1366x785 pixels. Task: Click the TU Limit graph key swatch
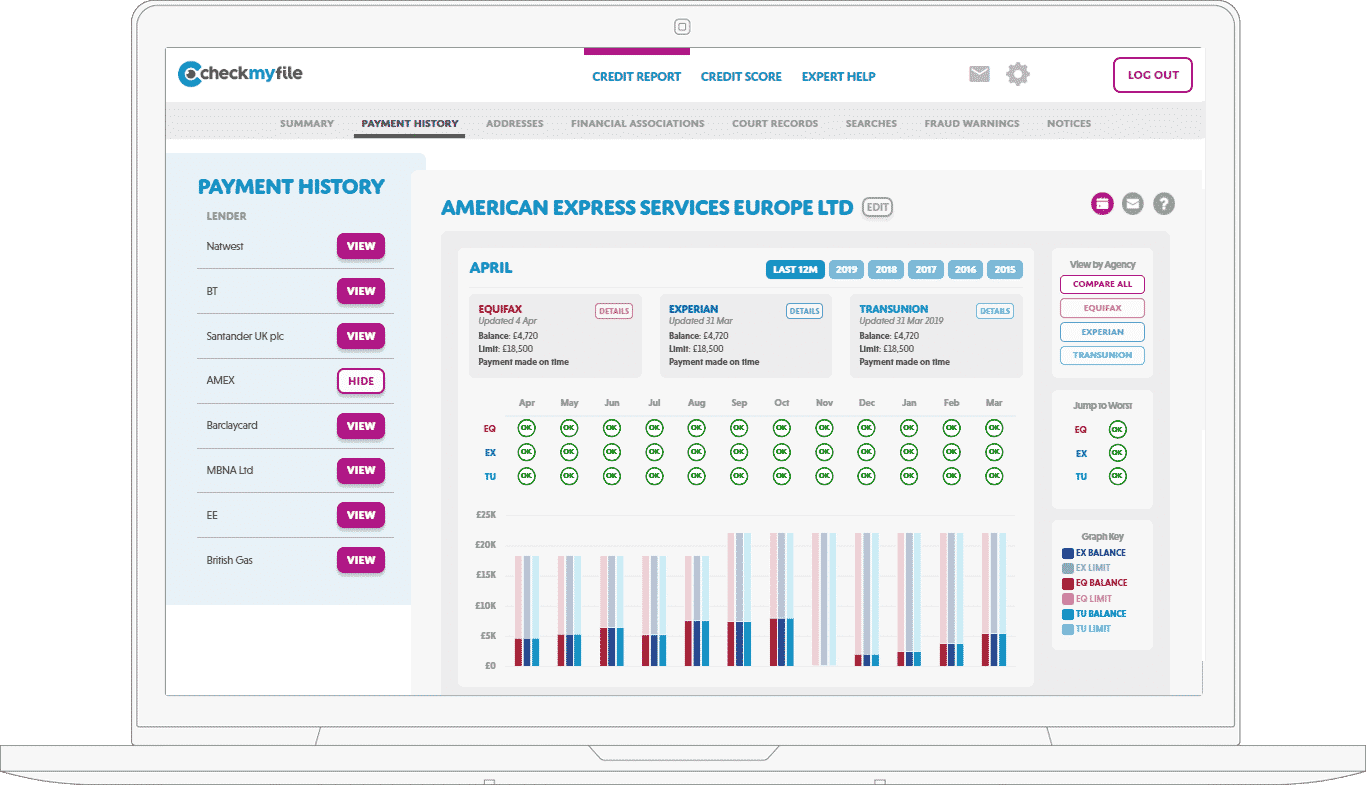click(x=1067, y=629)
